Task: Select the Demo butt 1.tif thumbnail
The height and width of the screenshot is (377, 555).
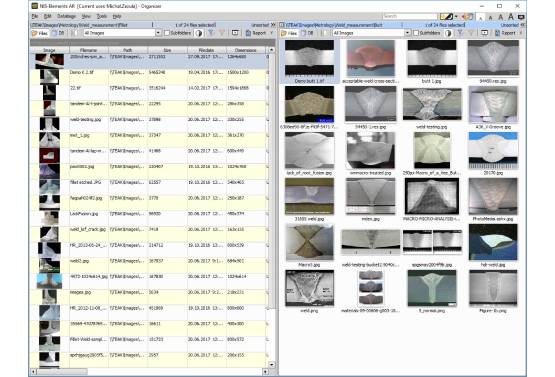Action: click(x=309, y=61)
